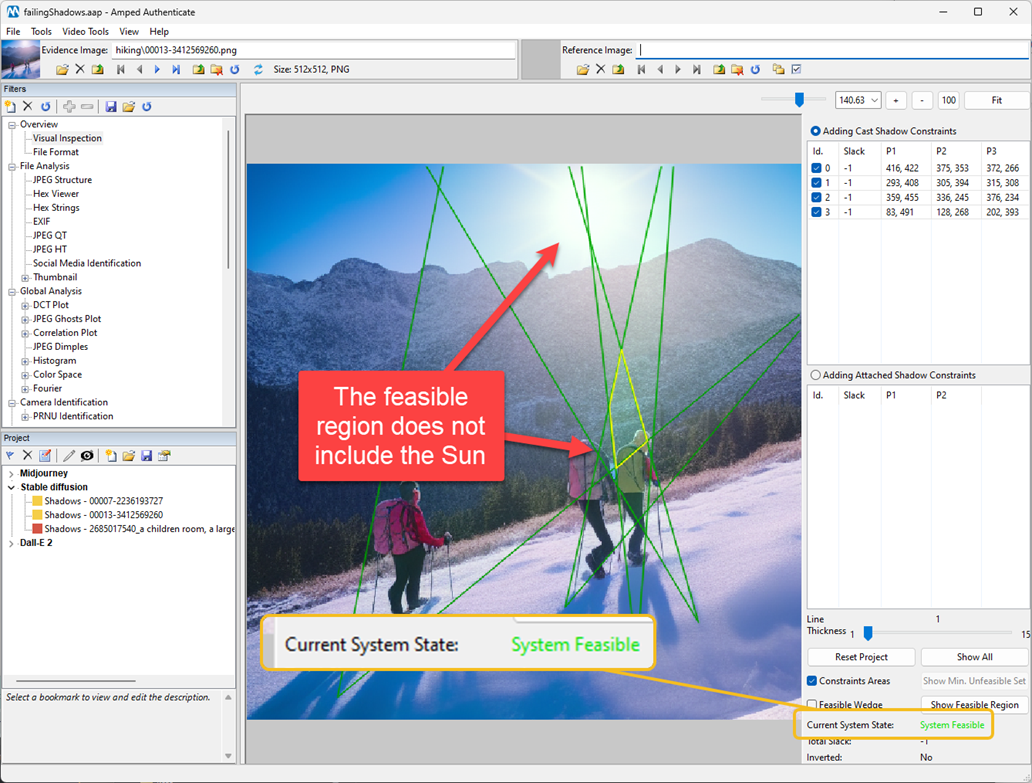Click the Show Feasible Region button
Viewport: 1032px width, 783px height.
point(973,704)
